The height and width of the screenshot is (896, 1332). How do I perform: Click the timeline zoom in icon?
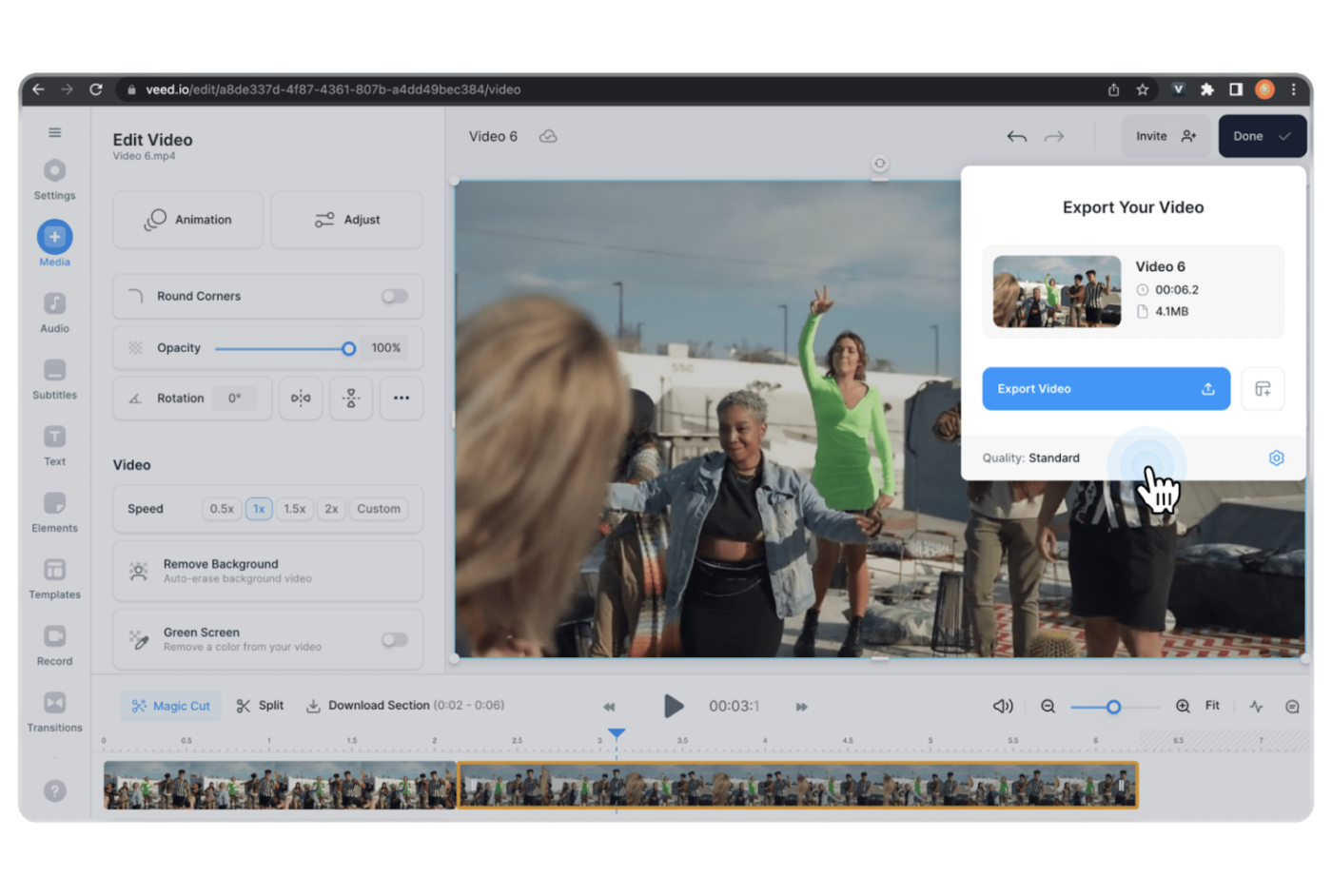tap(1183, 706)
